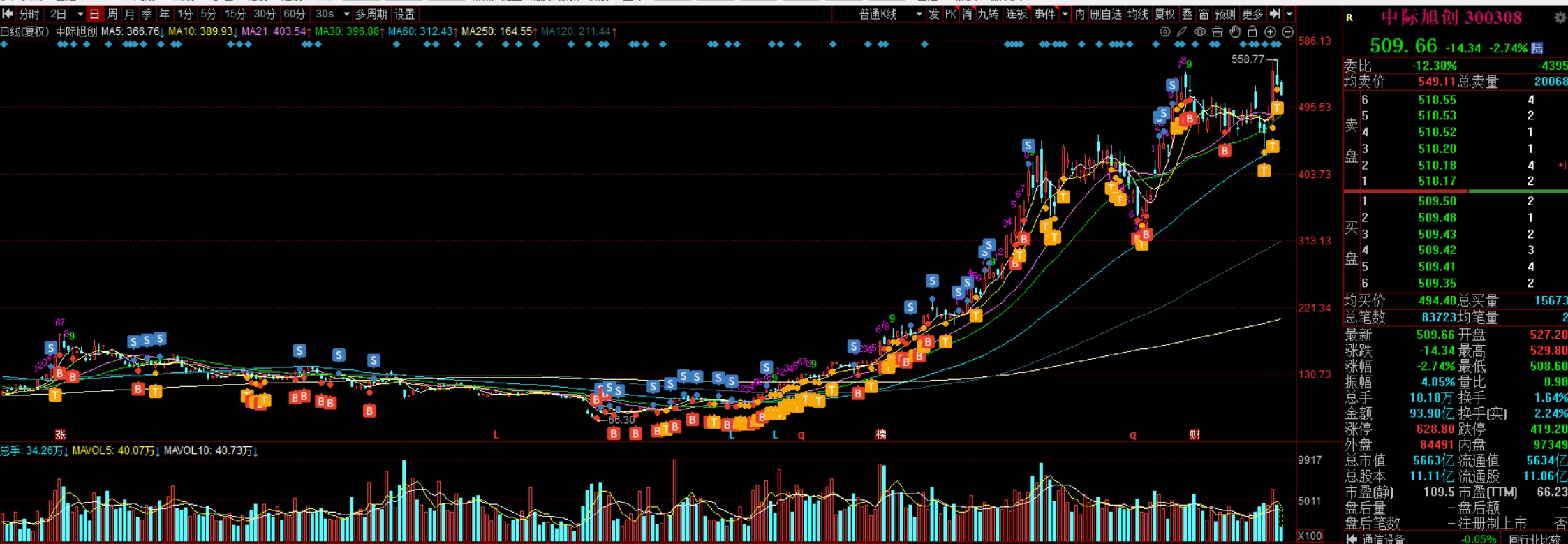Image resolution: width=1568 pixels, height=544 pixels.
Task: Select the 年 yearly period tab
Action: (164, 14)
